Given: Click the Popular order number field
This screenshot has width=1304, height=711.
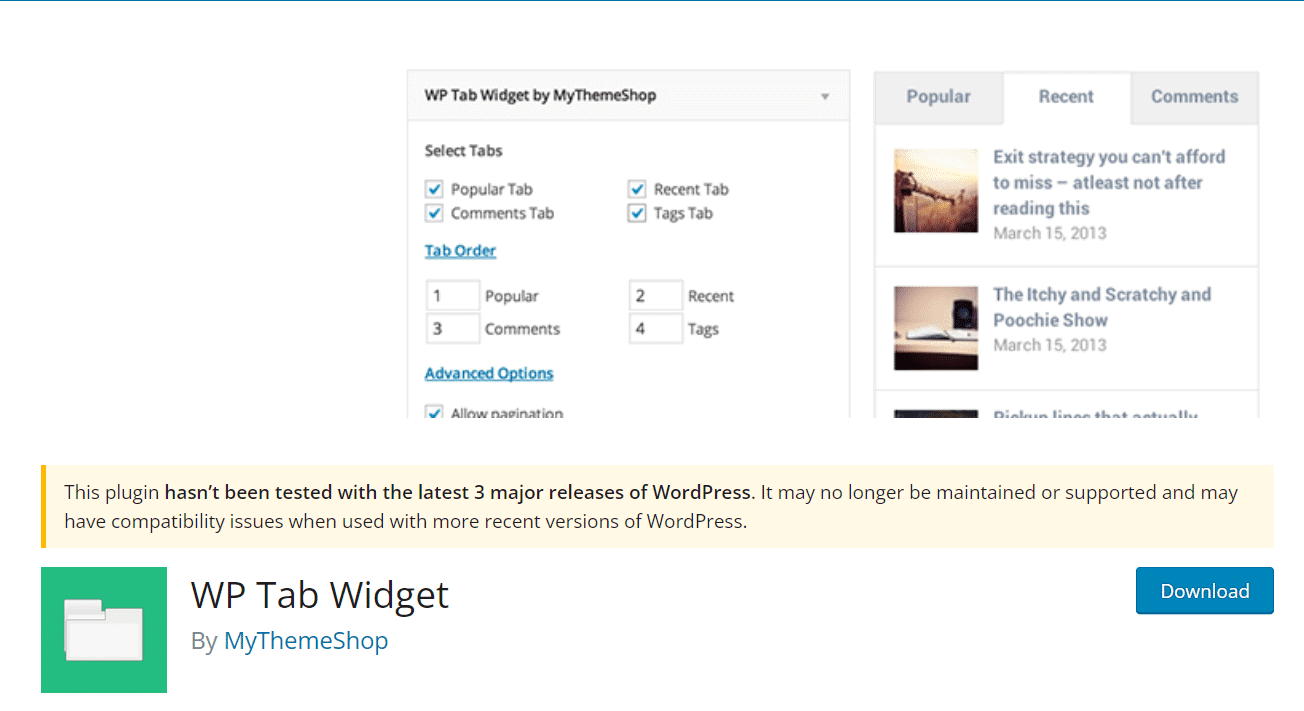Looking at the screenshot, I should click(453, 295).
